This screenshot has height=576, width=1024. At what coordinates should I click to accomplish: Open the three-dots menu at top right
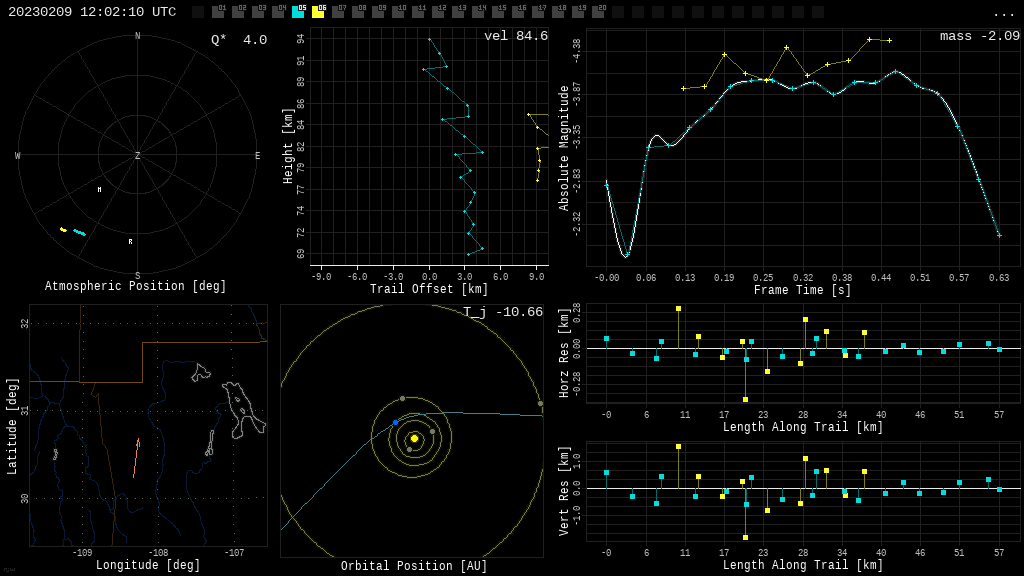pos(1003,13)
